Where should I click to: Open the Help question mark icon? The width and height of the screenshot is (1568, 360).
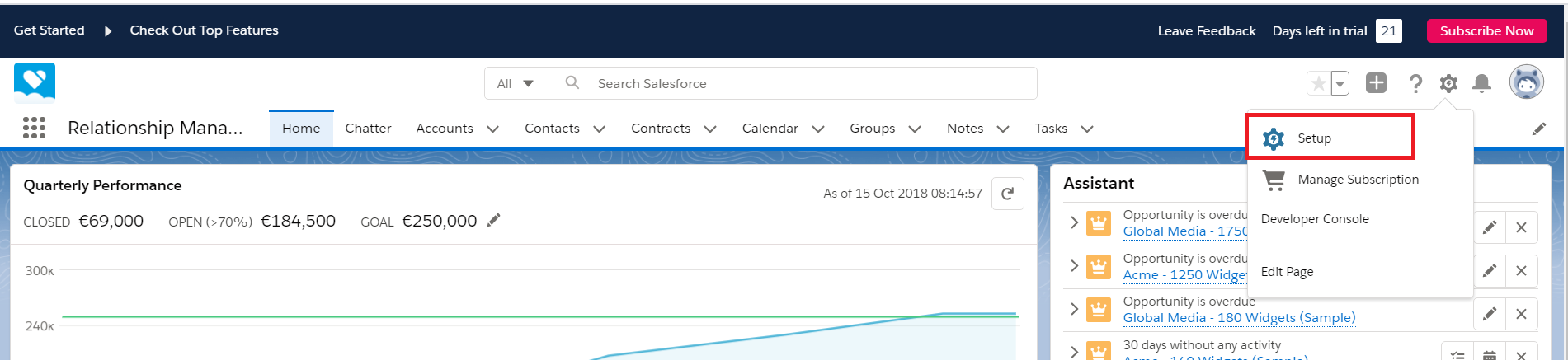tap(1415, 83)
